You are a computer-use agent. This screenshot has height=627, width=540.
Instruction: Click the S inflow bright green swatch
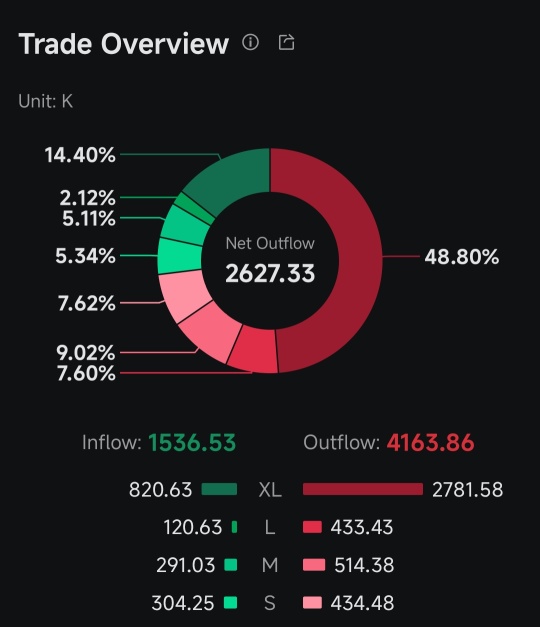pyautogui.click(x=230, y=603)
